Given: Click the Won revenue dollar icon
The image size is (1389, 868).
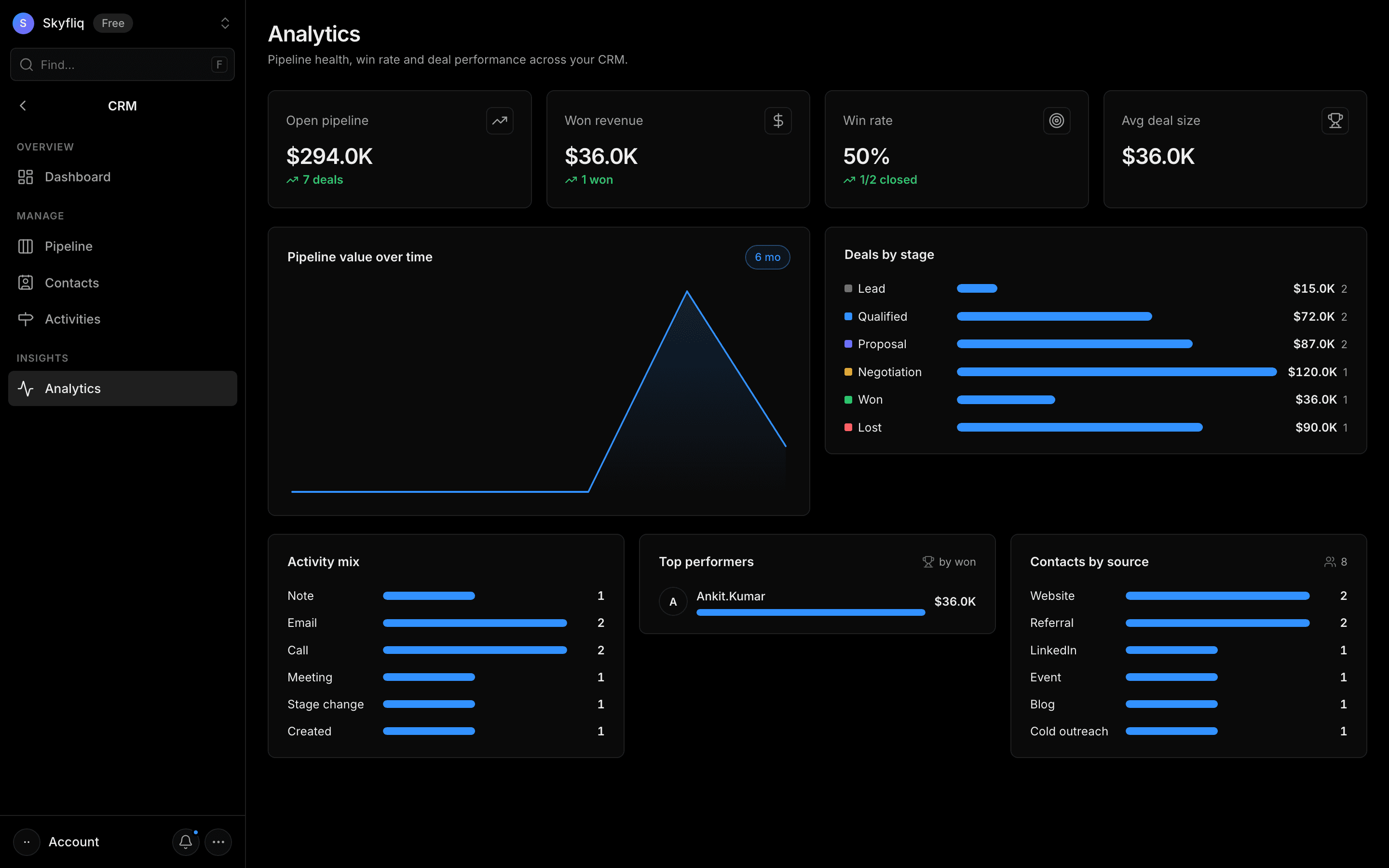Looking at the screenshot, I should point(778,121).
